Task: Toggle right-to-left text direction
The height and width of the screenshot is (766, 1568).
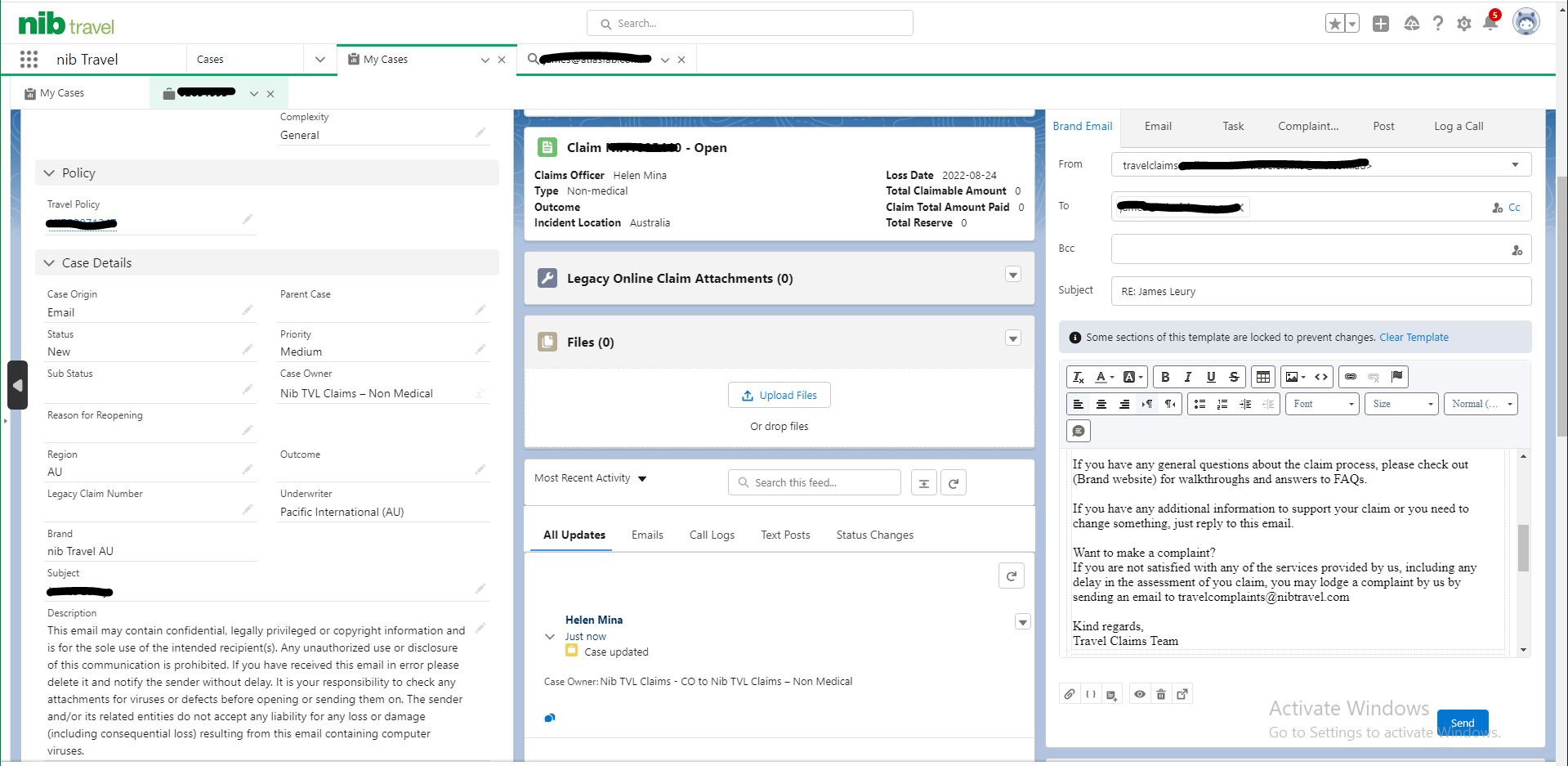Action: coord(1170,404)
